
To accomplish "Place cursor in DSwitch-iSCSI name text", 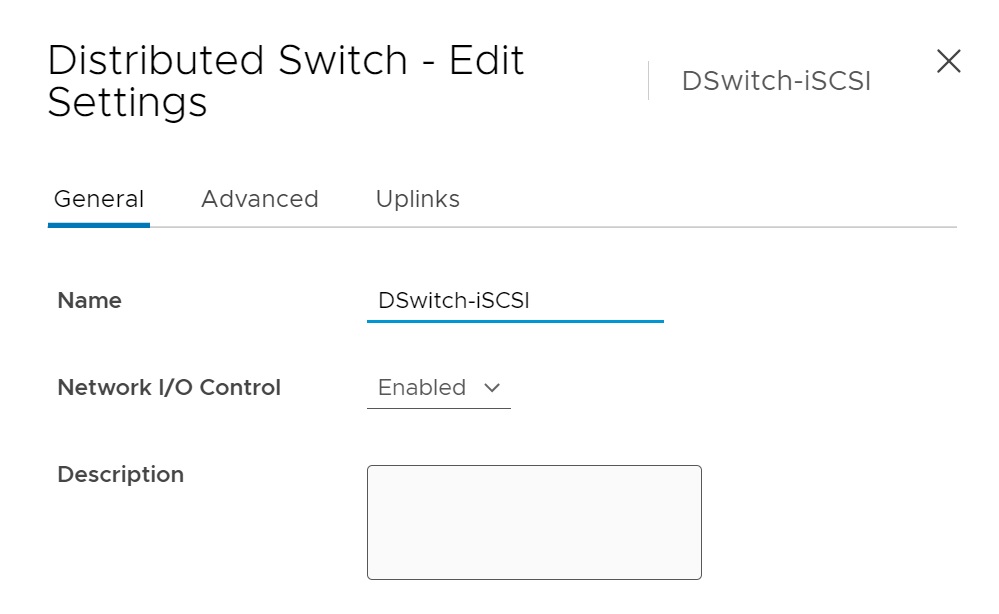I will (x=453, y=301).
